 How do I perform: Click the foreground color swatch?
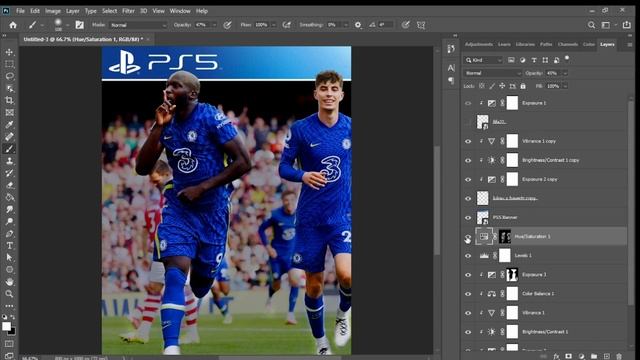(x=6, y=326)
